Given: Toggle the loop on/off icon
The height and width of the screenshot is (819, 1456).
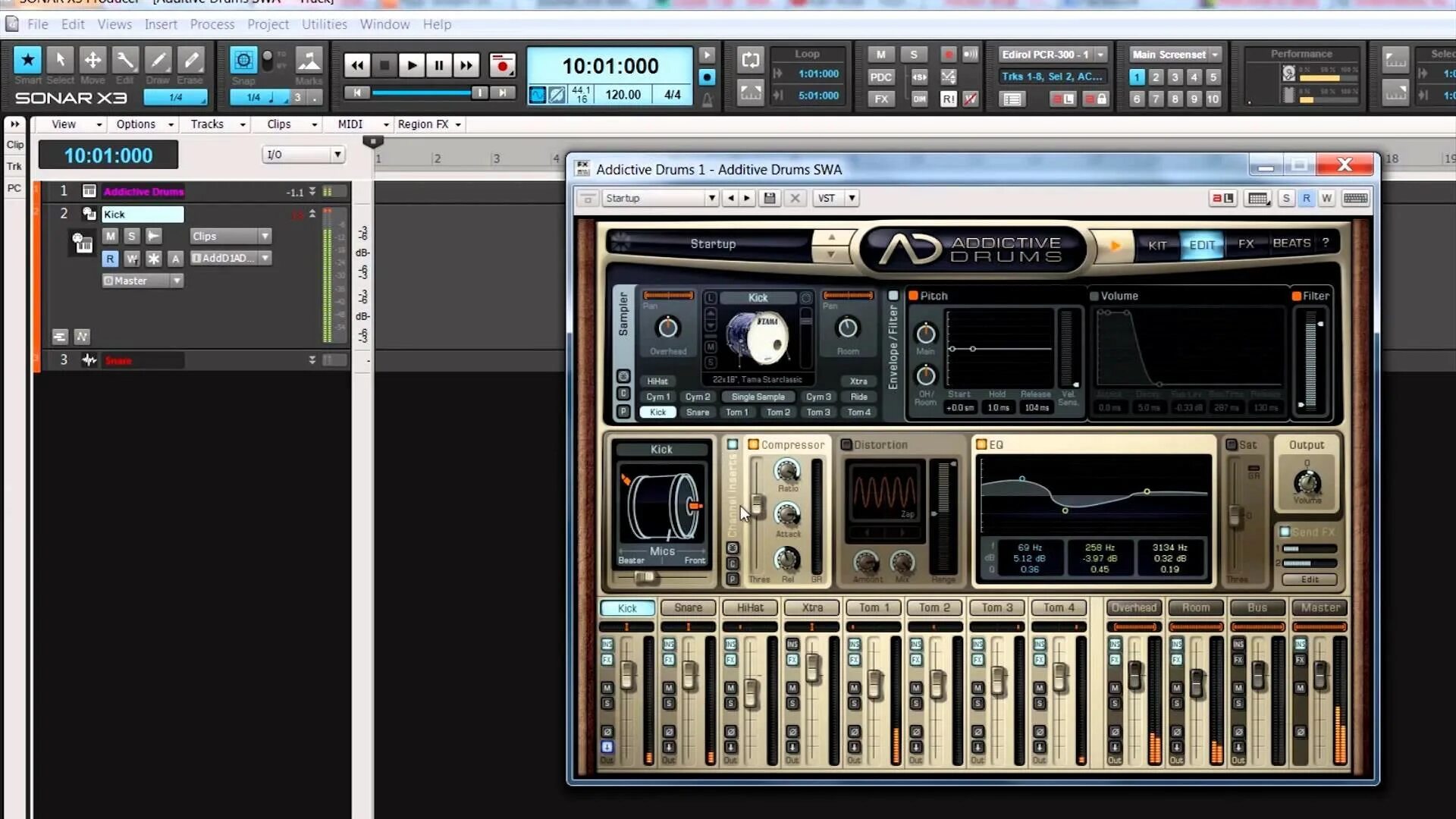Looking at the screenshot, I should (x=750, y=60).
